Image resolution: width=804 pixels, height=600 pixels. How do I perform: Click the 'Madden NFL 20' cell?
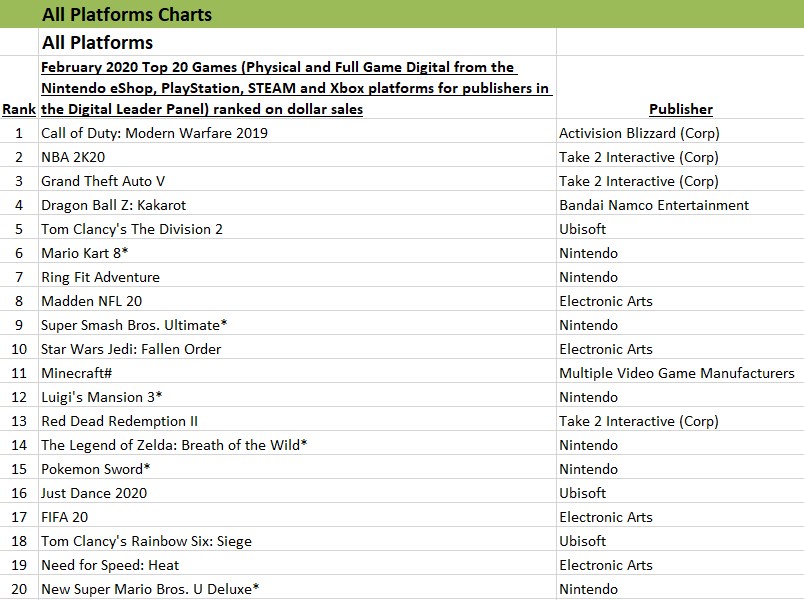(91, 301)
